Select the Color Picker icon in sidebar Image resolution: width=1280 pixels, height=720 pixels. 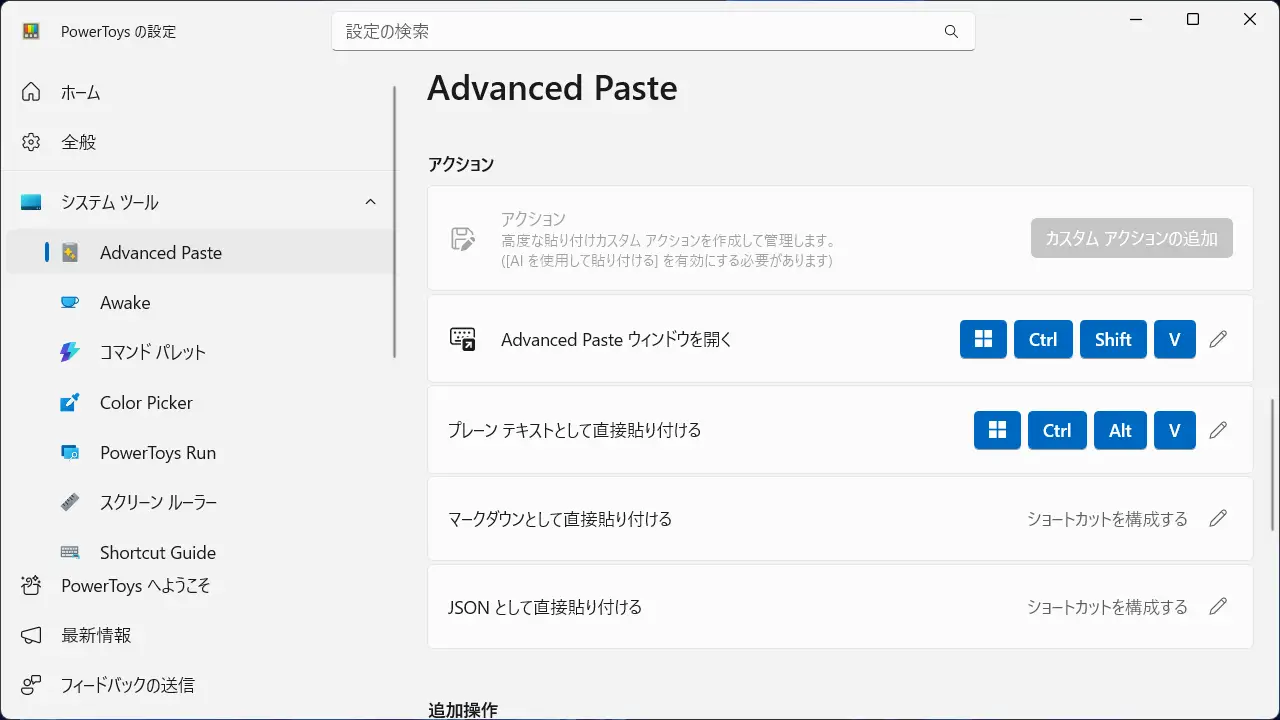click(x=70, y=403)
